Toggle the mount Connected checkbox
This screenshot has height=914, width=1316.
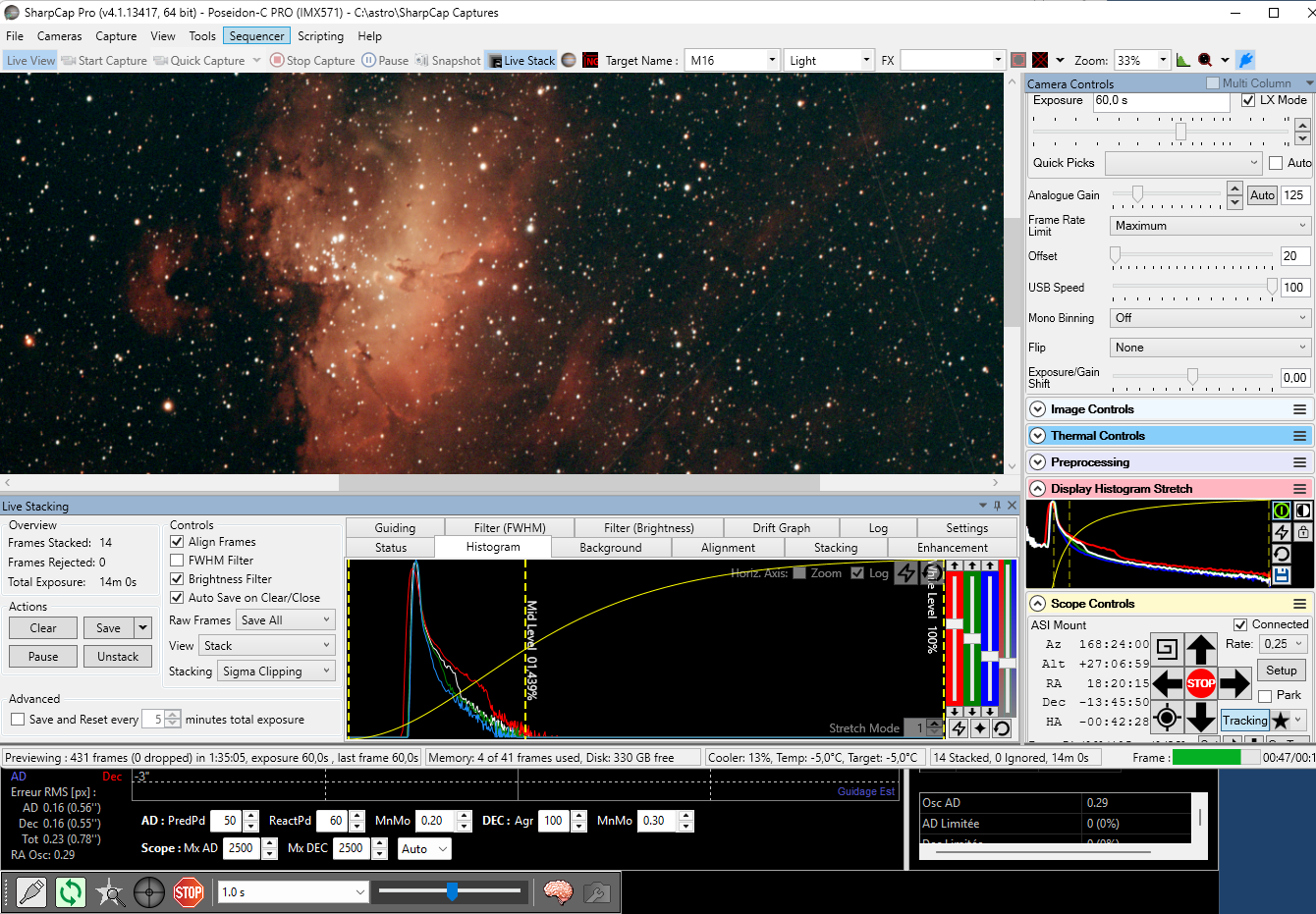coord(1240,624)
